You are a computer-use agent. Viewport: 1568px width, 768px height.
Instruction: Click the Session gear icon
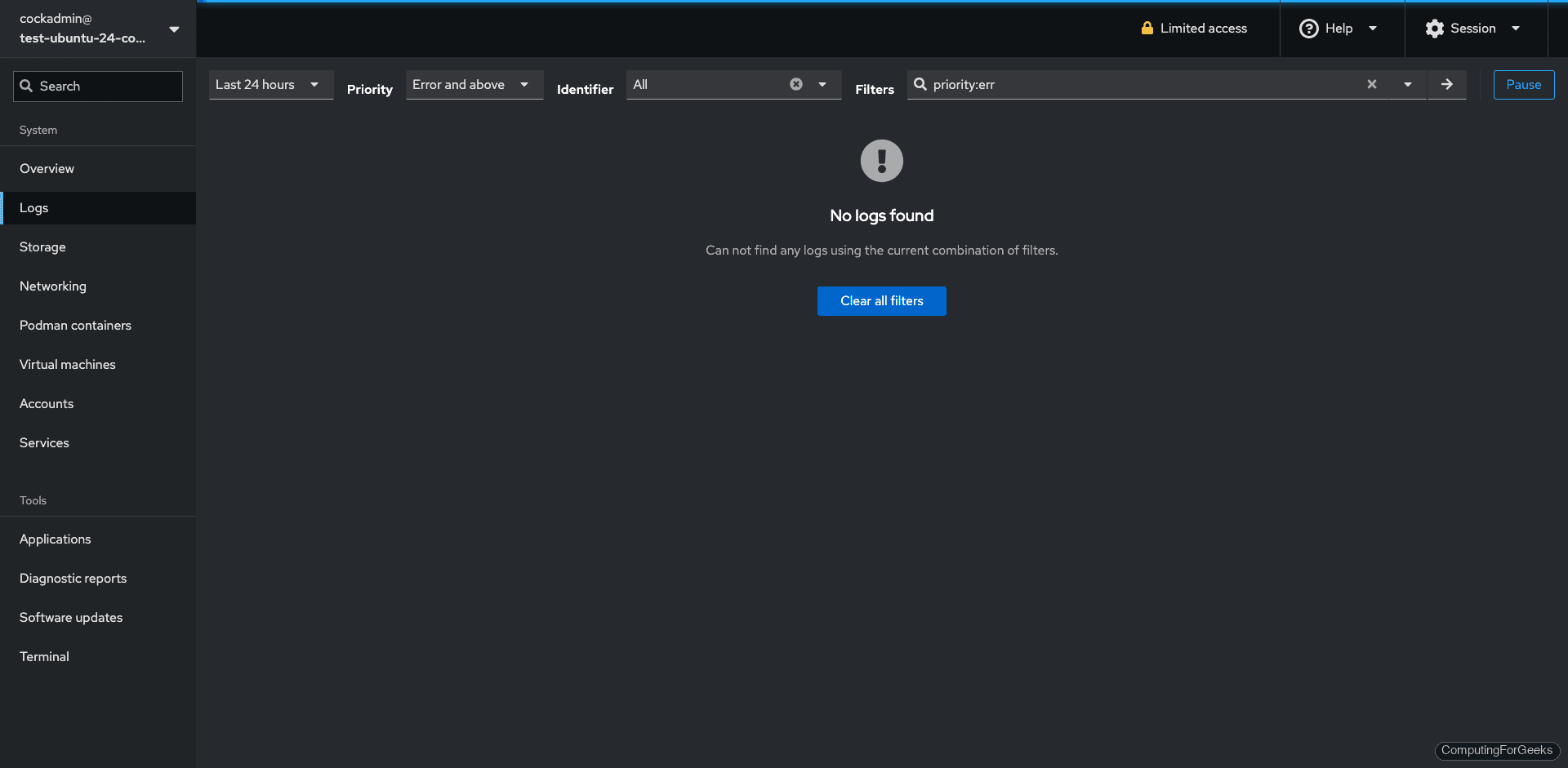pyautogui.click(x=1434, y=29)
